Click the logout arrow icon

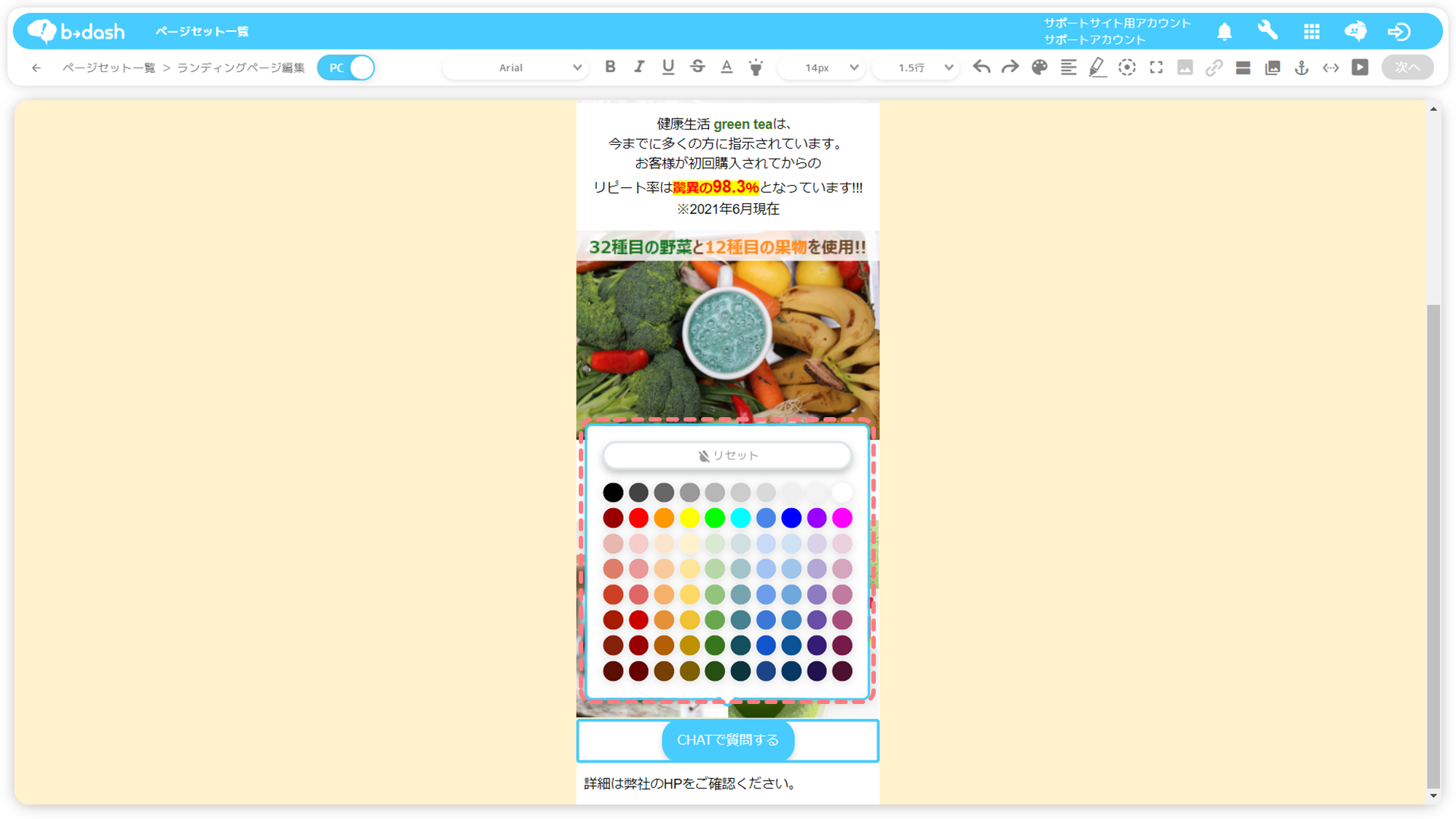[x=1399, y=31]
